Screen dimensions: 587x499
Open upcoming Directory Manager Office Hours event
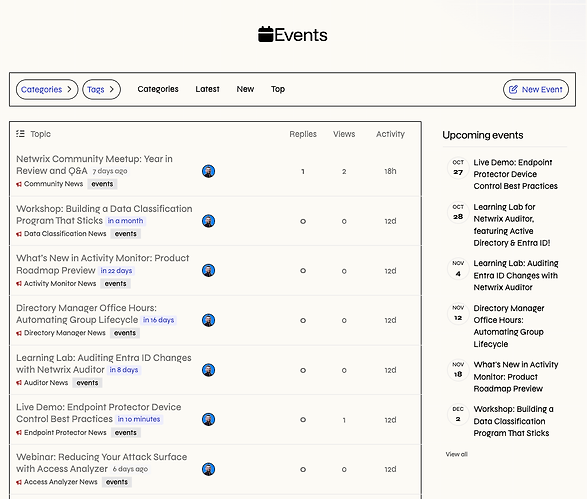(509, 326)
